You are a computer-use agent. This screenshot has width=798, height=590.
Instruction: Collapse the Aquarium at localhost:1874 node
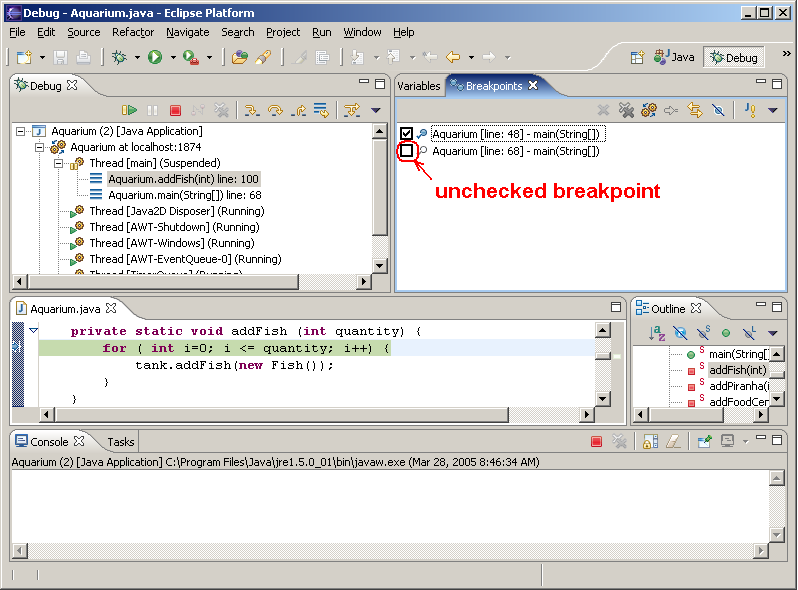[39, 147]
